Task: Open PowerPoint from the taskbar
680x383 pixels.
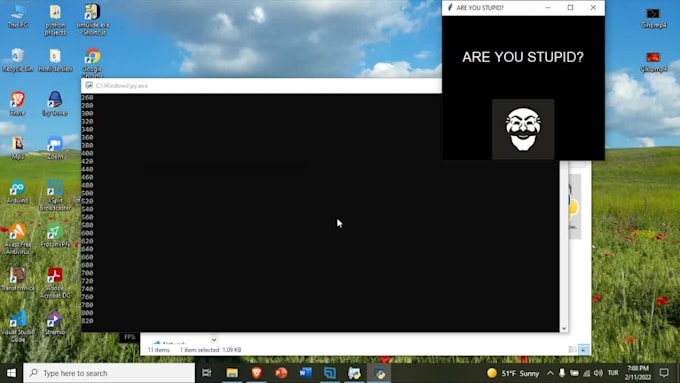Action: pos(281,373)
